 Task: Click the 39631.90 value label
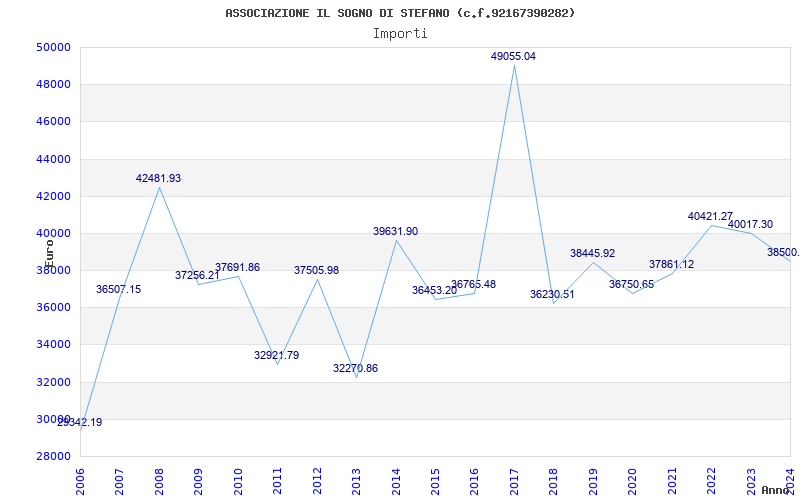[395, 231]
